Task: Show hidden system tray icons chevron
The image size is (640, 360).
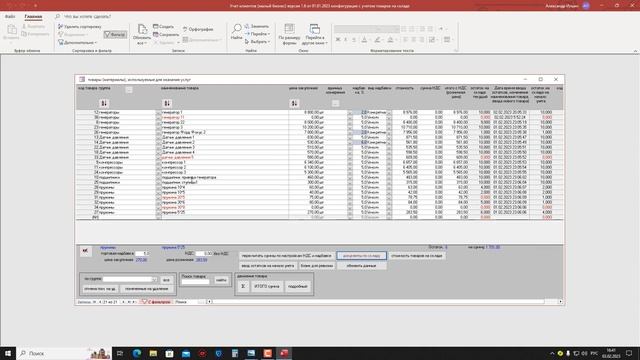Action: pos(552,353)
